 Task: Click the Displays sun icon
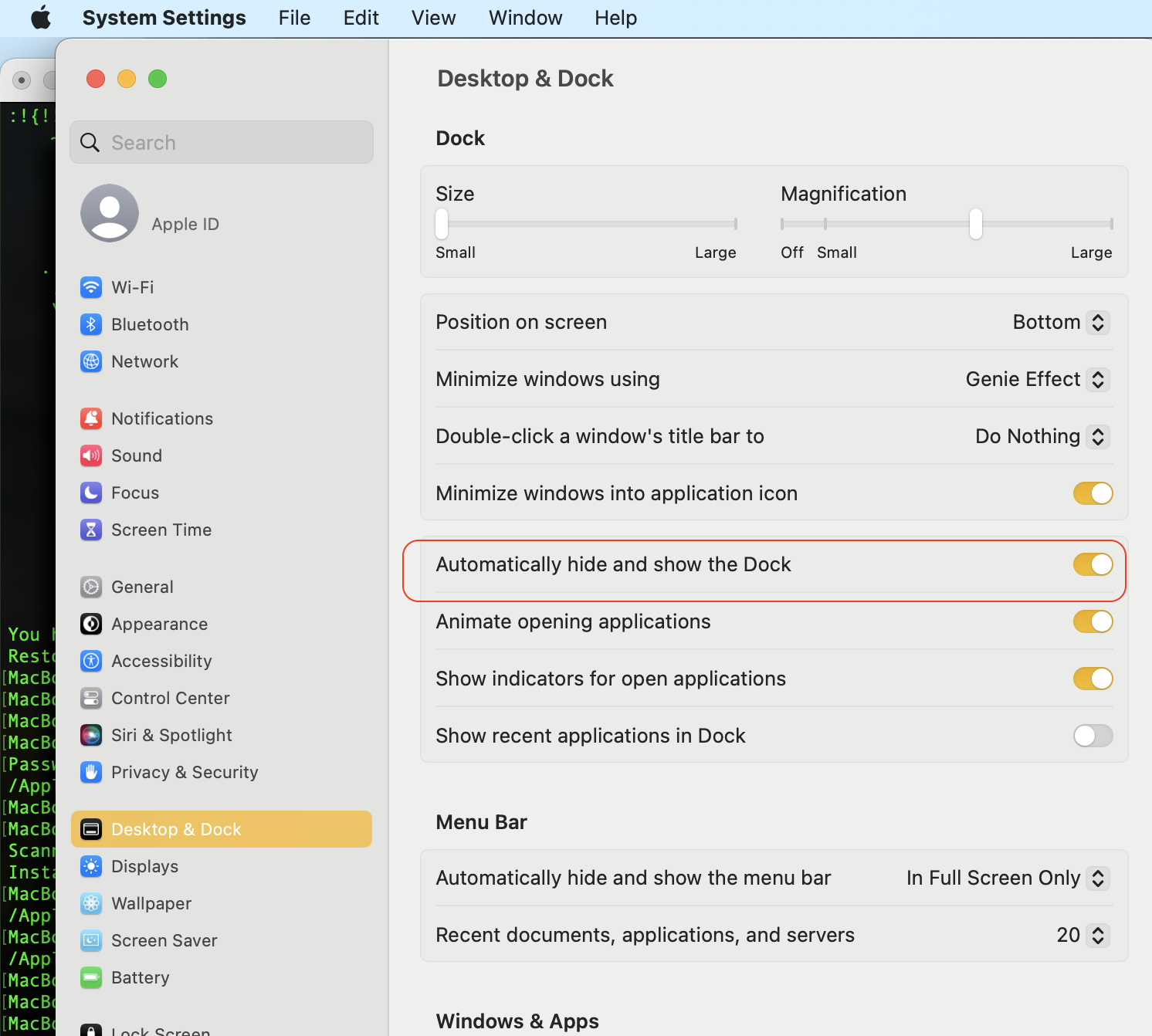91,866
